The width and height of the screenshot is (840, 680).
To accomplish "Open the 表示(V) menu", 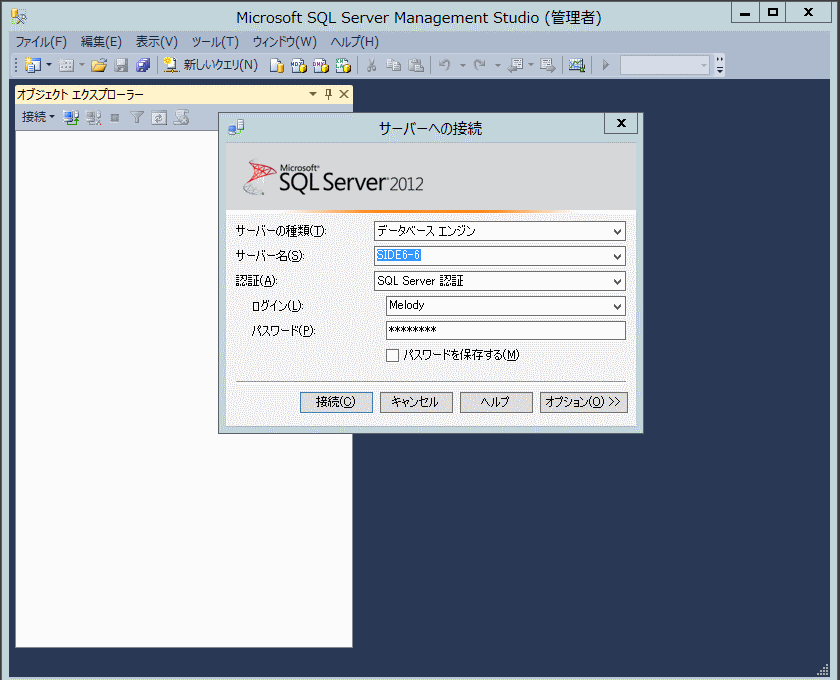I will point(156,42).
